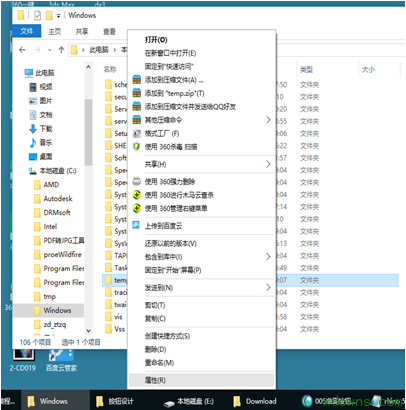
Task: Choose 重命名(M) in context menu
Action: [202, 363]
